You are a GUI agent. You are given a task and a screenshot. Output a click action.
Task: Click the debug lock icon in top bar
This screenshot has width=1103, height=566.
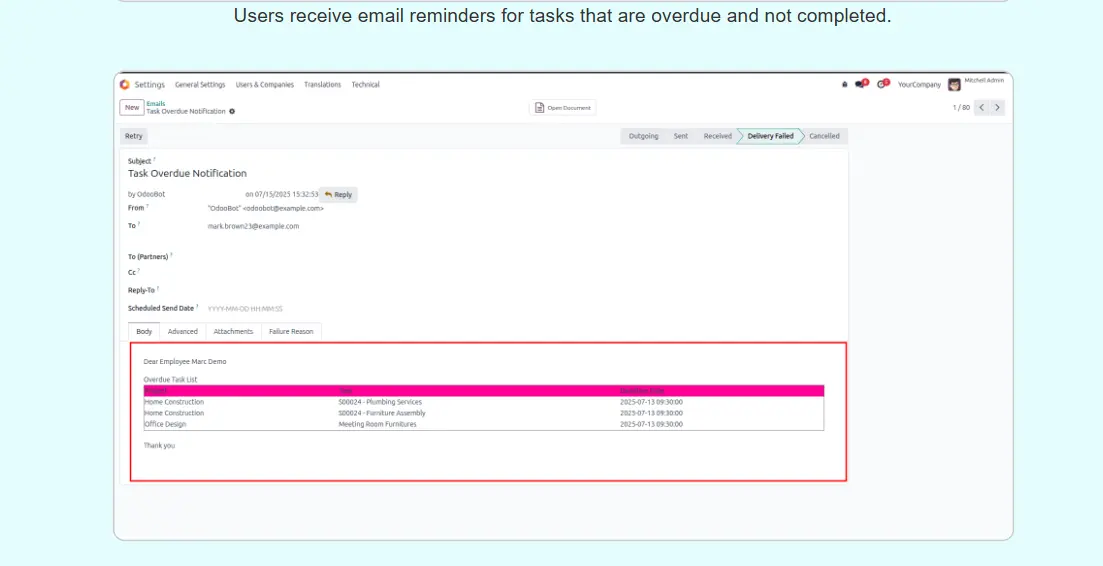click(844, 85)
